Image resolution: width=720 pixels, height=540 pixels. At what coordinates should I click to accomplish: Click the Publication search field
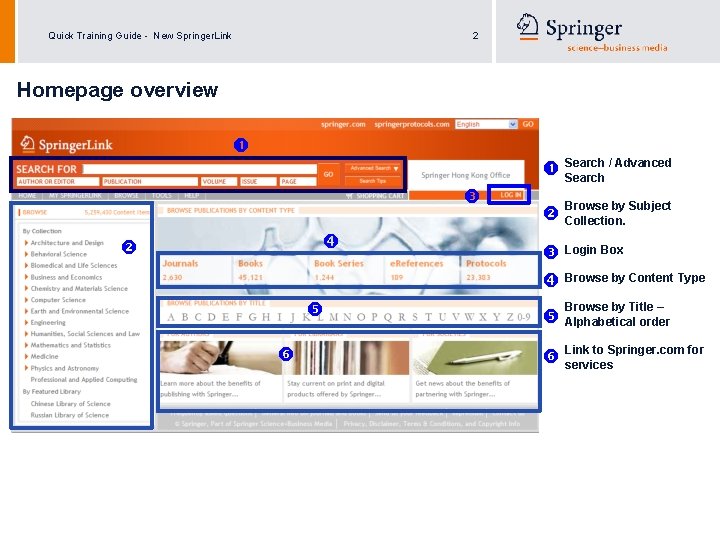click(x=150, y=181)
